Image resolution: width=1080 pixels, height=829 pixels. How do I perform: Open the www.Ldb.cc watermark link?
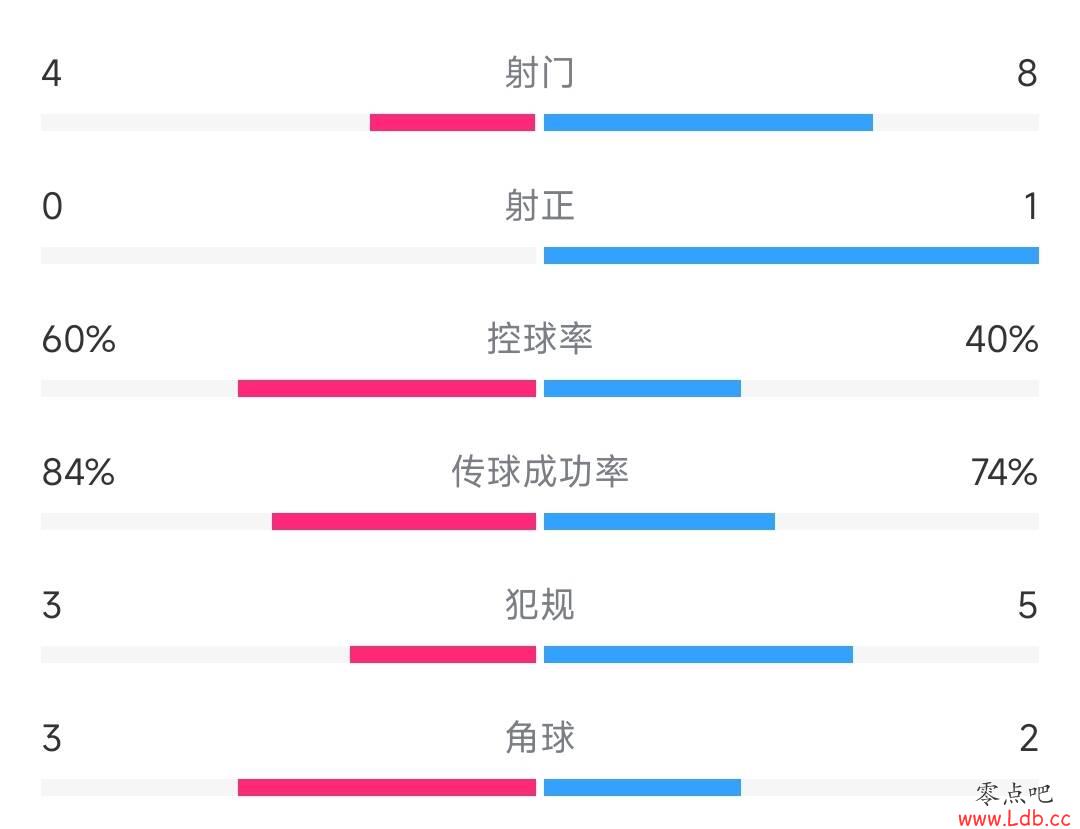(1014, 819)
